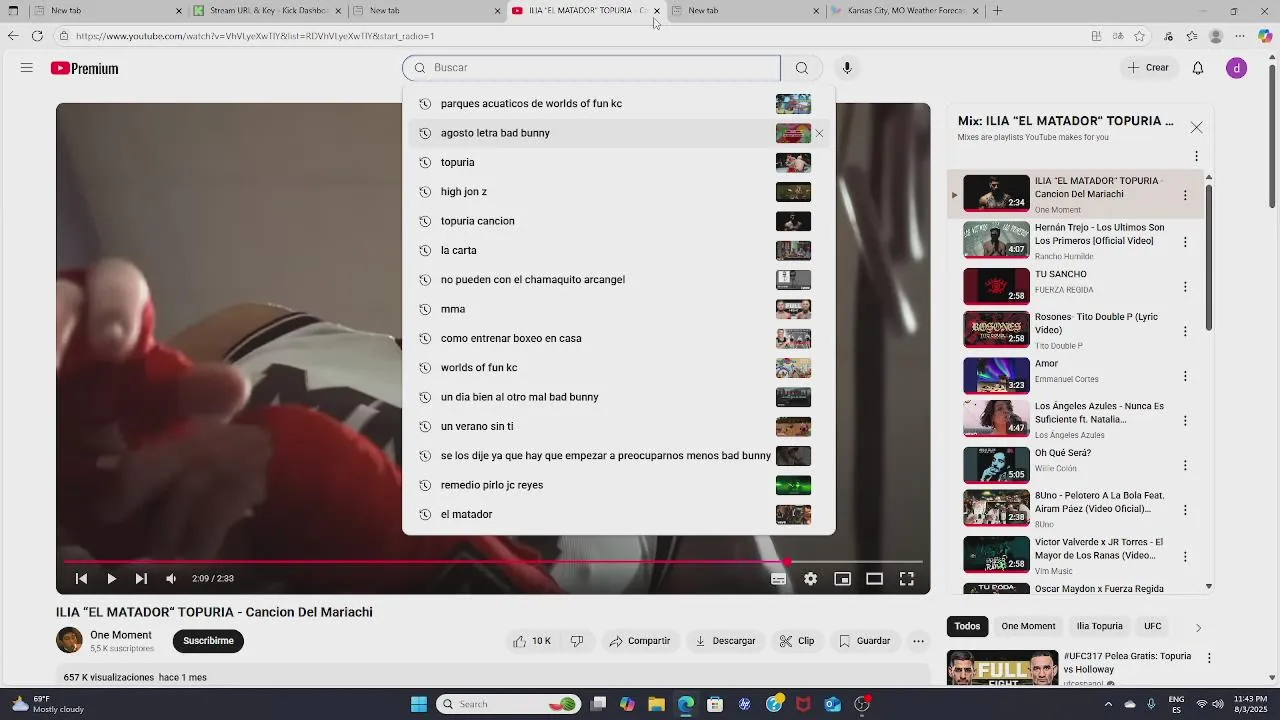Reload the page in browser toolbar
The height and width of the screenshot is (720, 1280).
click(37, 36)
